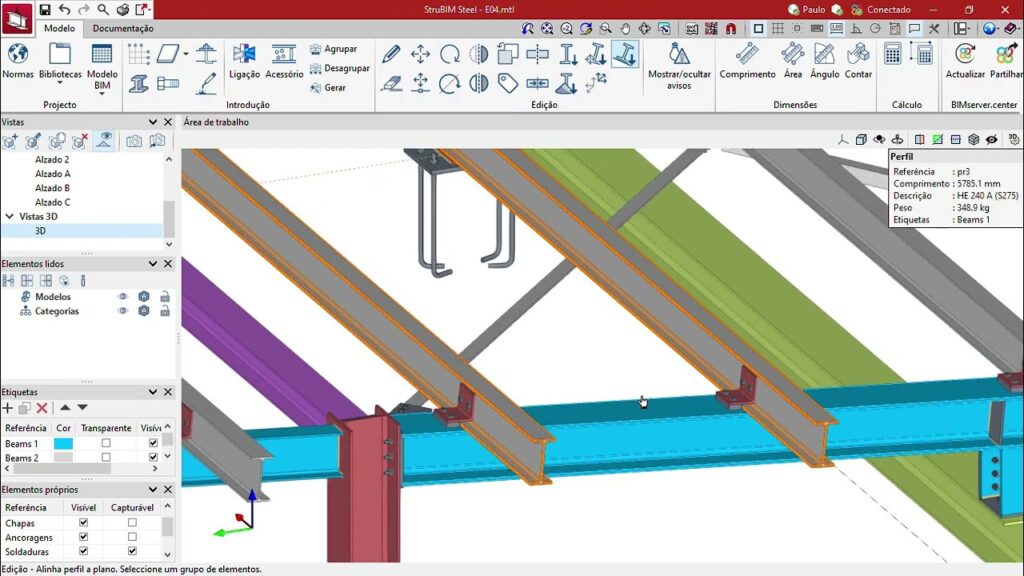Switch to the Documentação tab
Image resolution: width=1024 pixels, height=576 pixels.
click(x=123, y=28)
